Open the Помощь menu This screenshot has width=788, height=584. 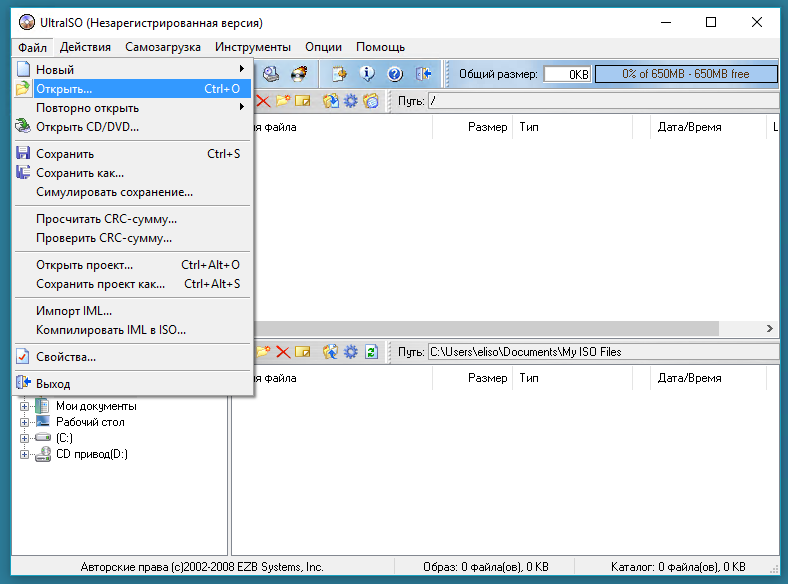click(380, 47)
